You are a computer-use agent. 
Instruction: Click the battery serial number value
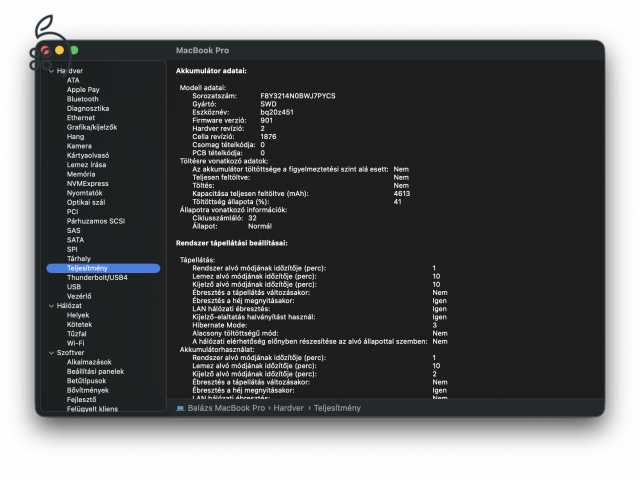pyautogui.click(x=298, y=95)
